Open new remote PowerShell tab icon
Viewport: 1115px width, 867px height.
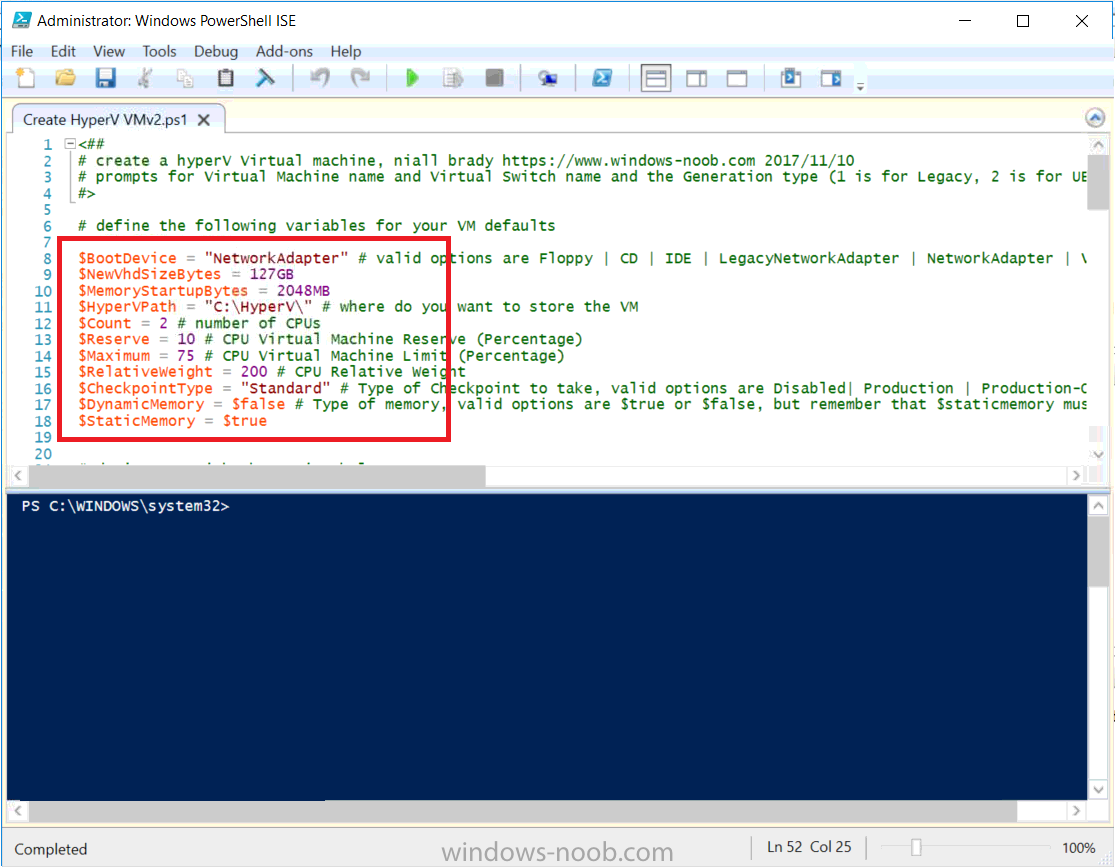[x=547, y=78]
